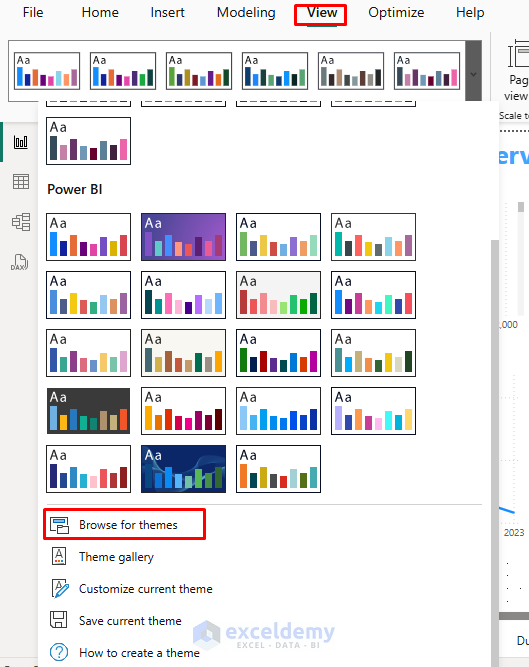Apply the dark gray background theme

[x=88, y=411]
